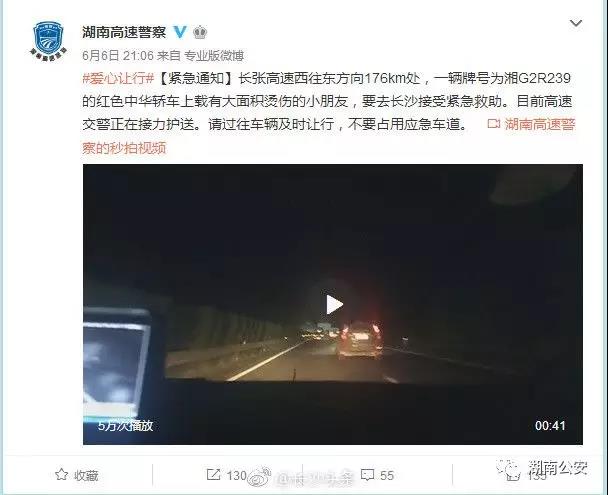
Task: Open comments via speech bubble icon
Action: [x=367, y=475]
